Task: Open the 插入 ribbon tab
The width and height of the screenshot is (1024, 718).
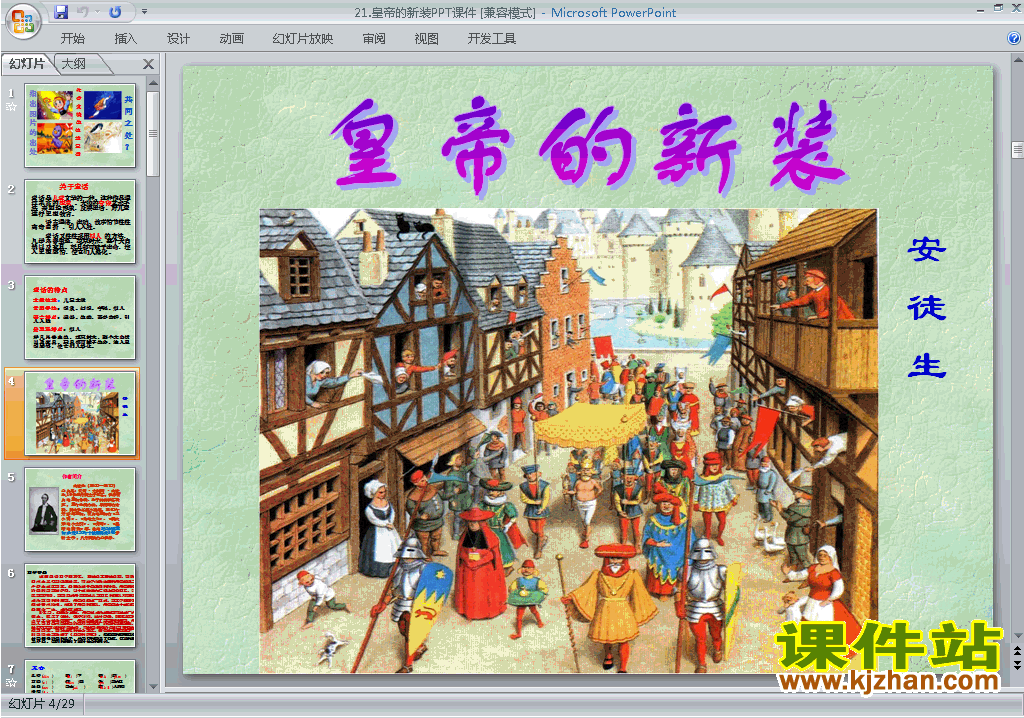Action: (x=125, y=39)
